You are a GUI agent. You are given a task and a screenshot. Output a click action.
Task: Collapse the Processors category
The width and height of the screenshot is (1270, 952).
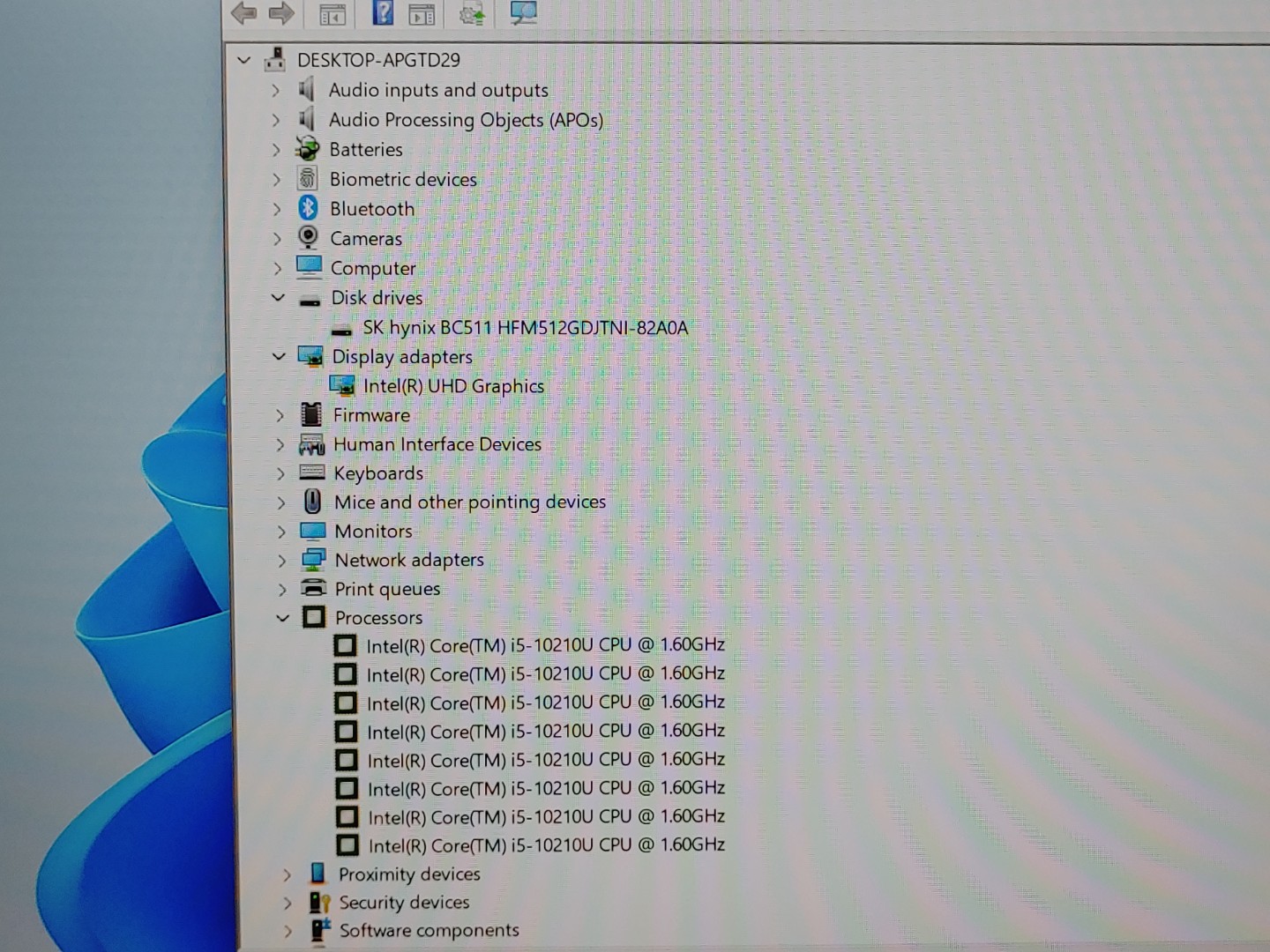tap(282, 618)
